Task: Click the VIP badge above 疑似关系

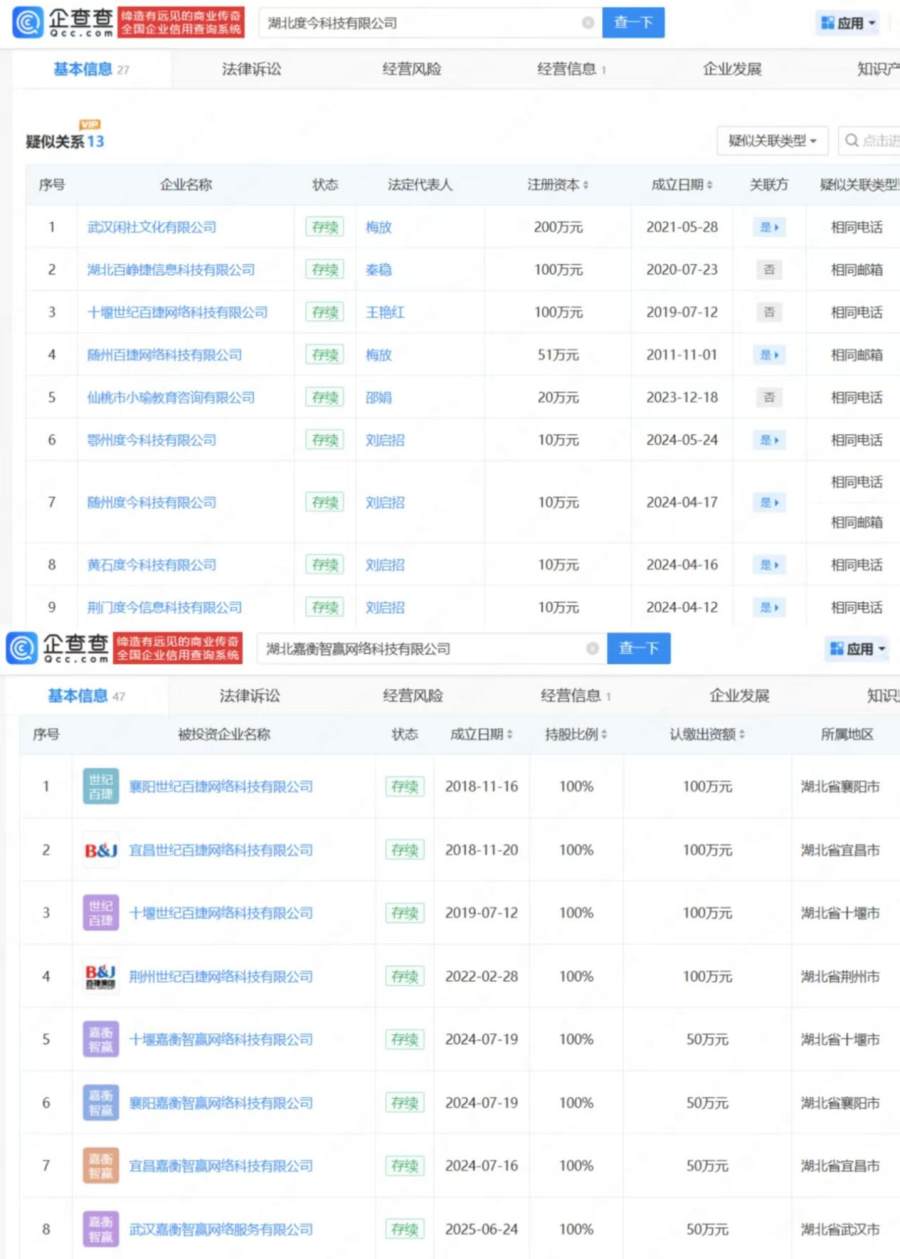Action: pyautogui.click(x=89, y=125)
